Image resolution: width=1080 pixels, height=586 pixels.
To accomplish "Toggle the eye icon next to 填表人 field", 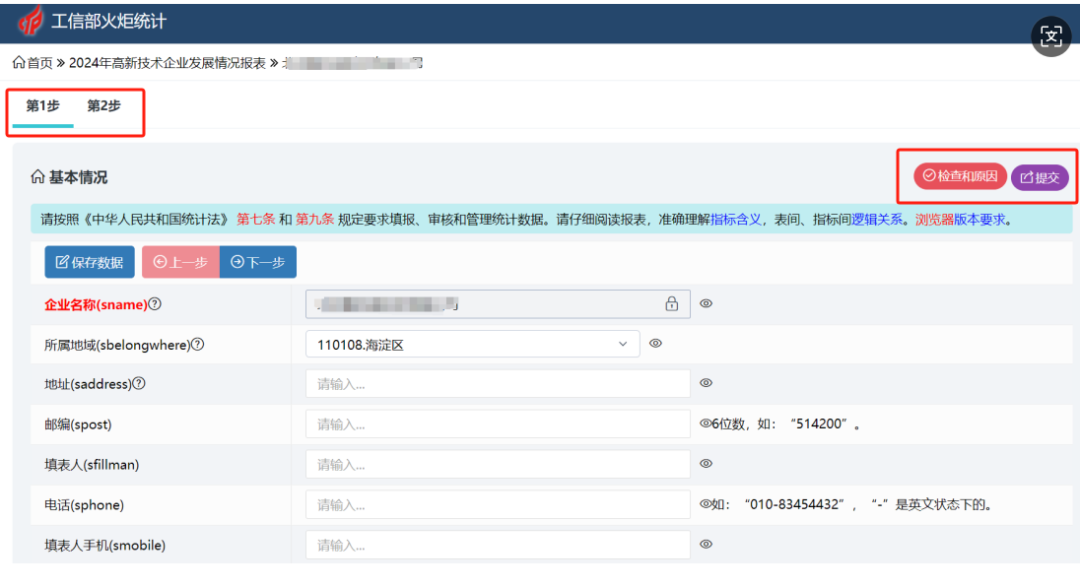I will [706, 464].
